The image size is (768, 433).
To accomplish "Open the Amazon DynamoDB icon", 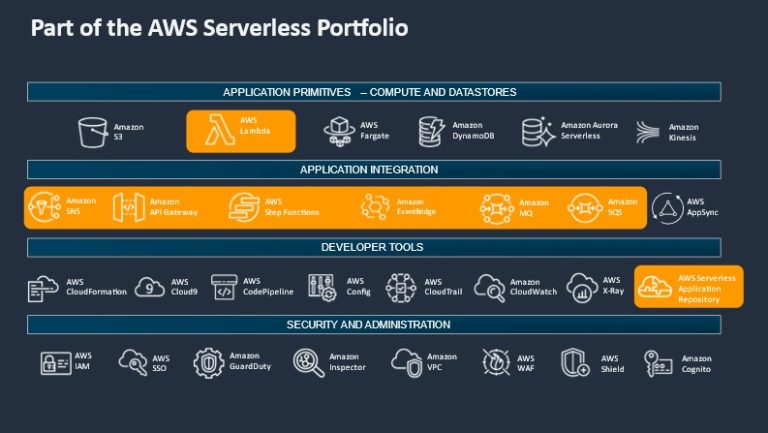I will coord(432,131).
